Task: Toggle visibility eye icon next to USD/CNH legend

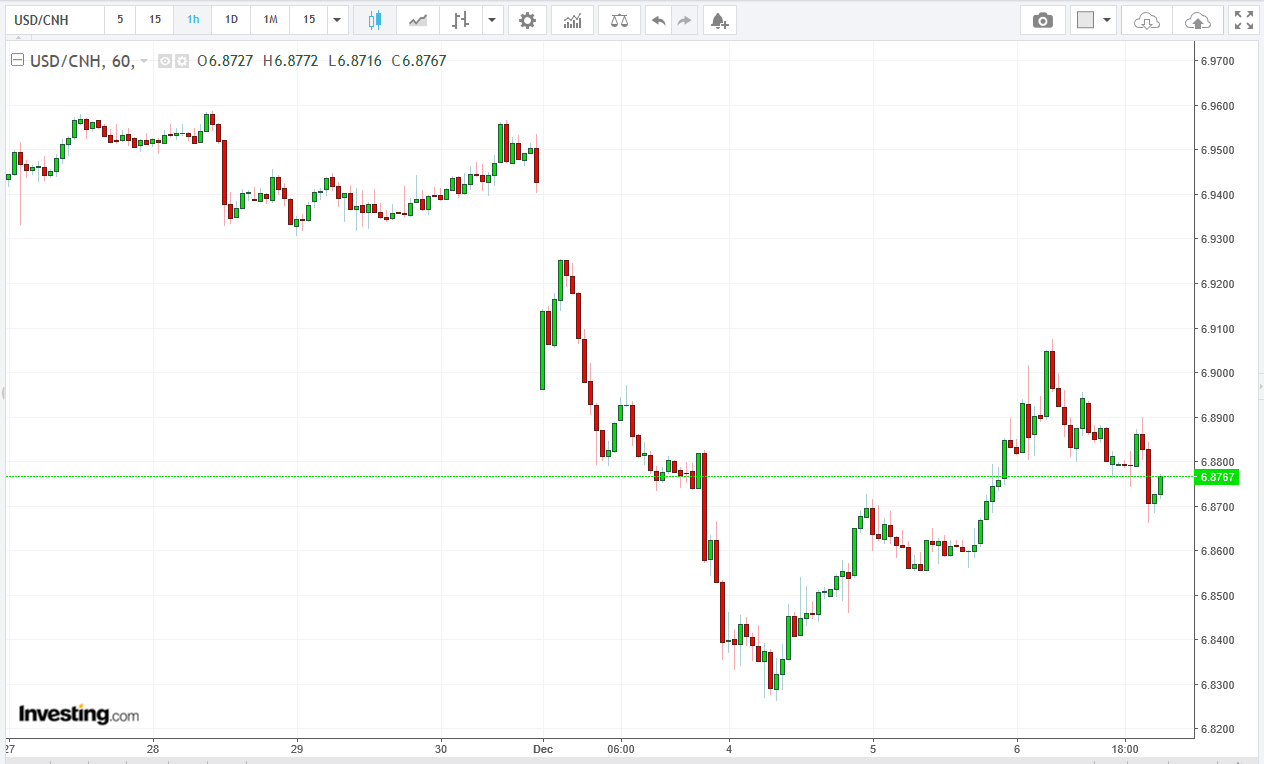Action: click(166, 61)
